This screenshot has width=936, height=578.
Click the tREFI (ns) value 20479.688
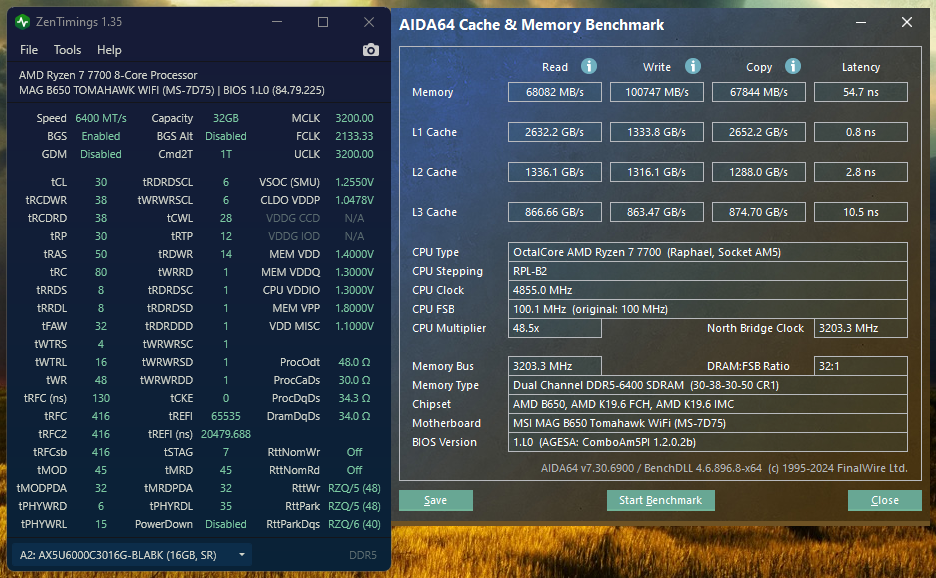tap(226, 434)
